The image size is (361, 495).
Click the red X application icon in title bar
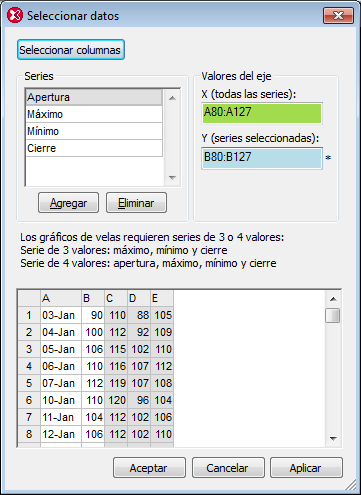click(x=15, y=16)
